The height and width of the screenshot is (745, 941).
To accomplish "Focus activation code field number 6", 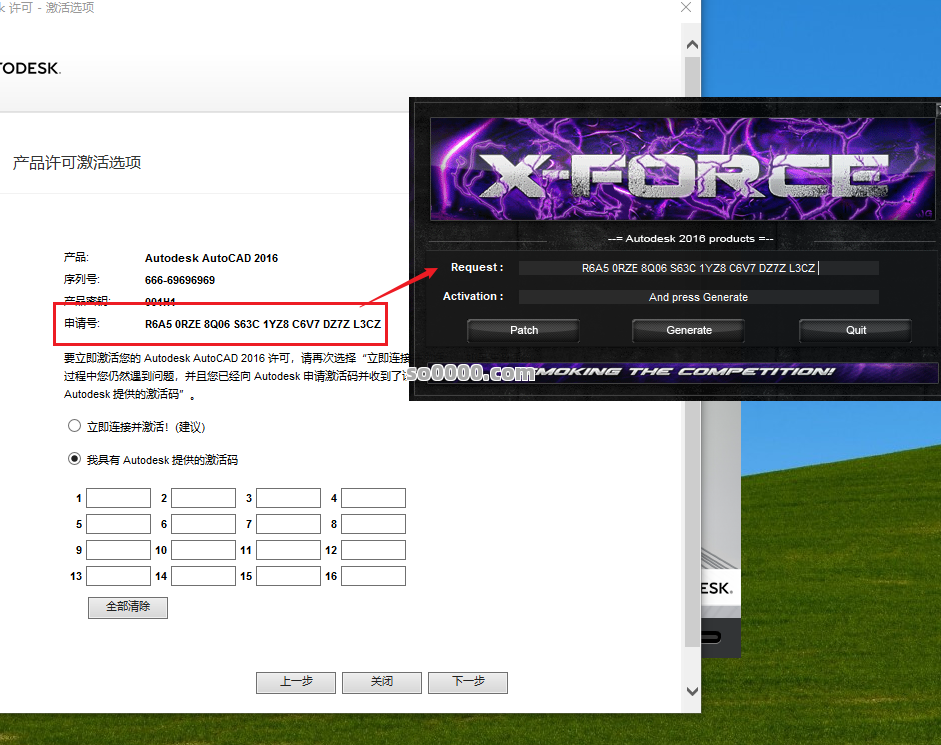I will click(203, 524).
